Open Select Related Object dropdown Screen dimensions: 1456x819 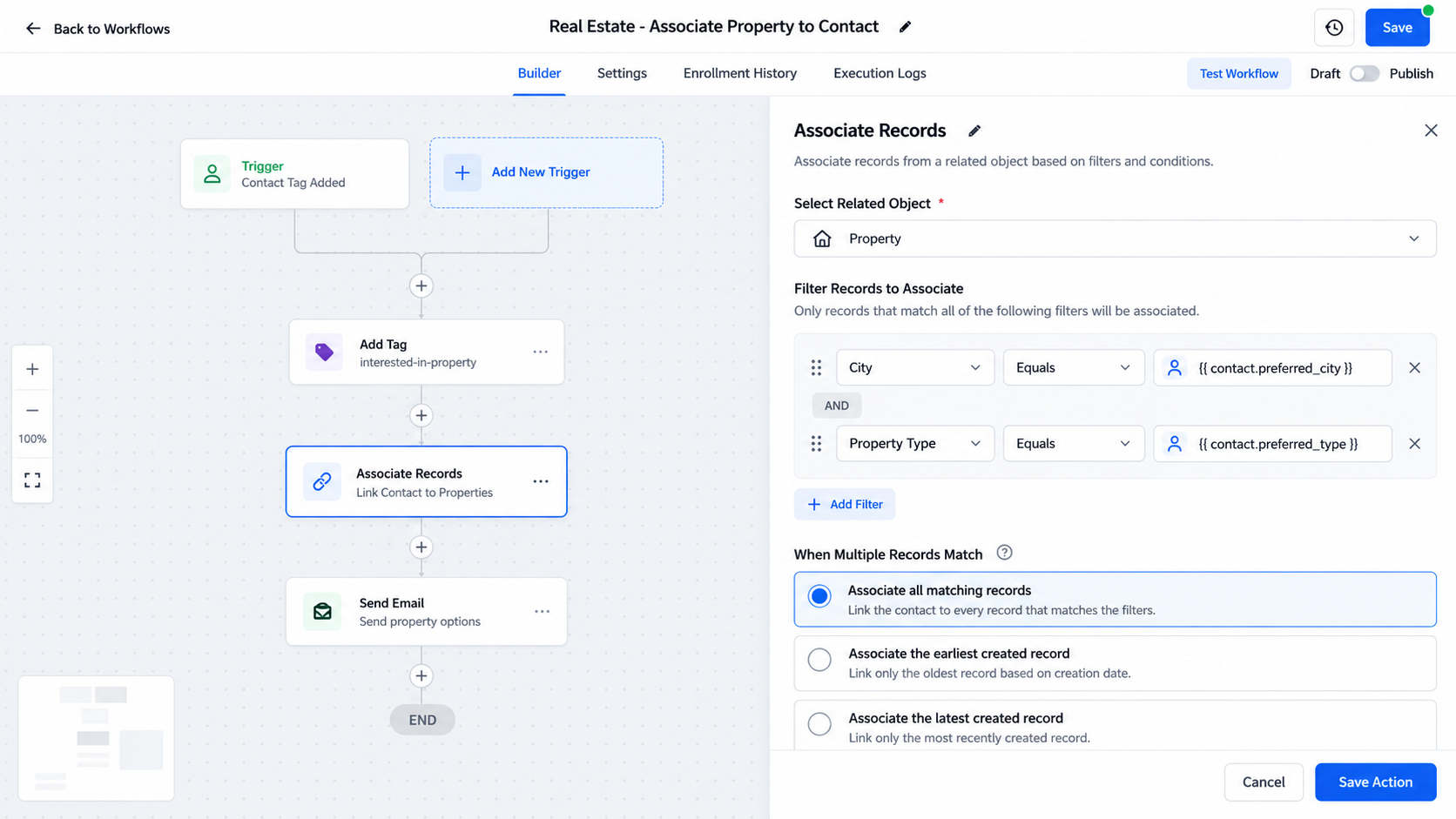pos(1115,238)
